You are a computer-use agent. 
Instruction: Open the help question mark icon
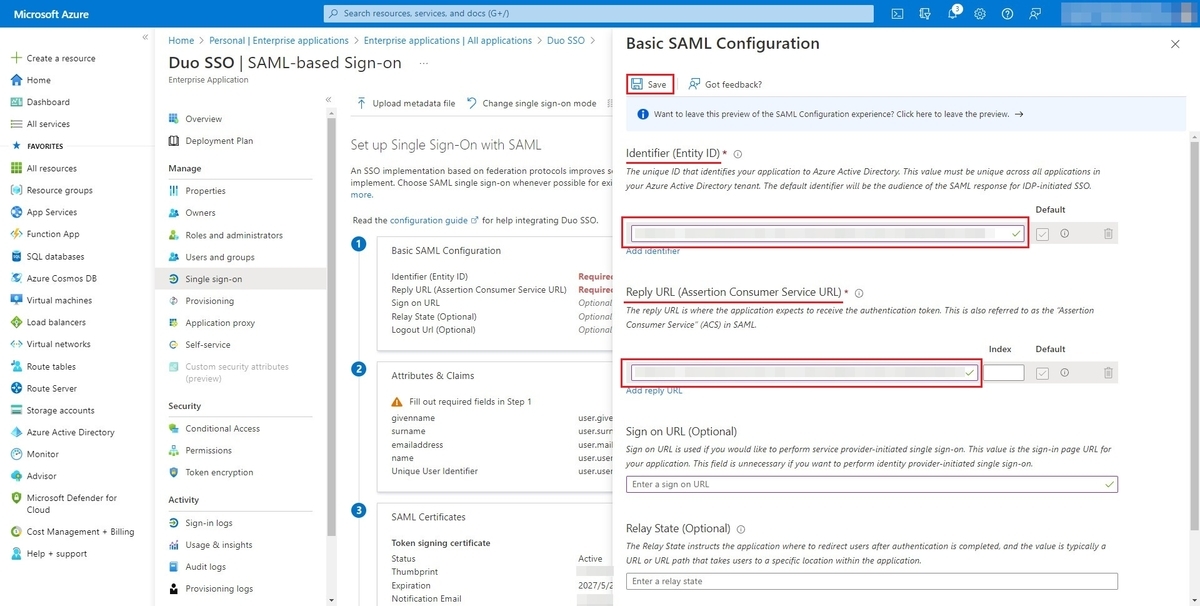(x=1007, y=14)
